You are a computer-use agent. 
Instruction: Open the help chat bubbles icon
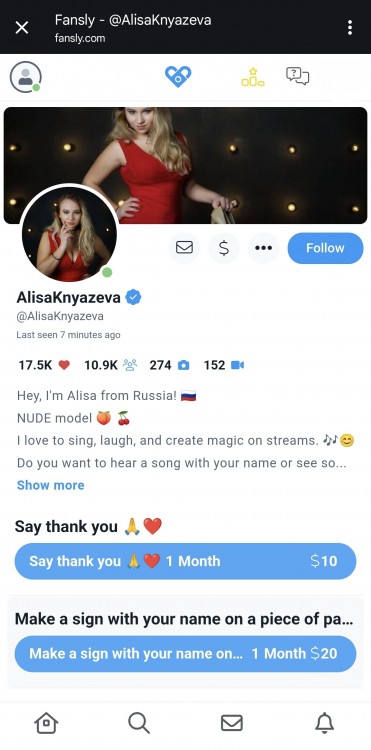[297, 76]
